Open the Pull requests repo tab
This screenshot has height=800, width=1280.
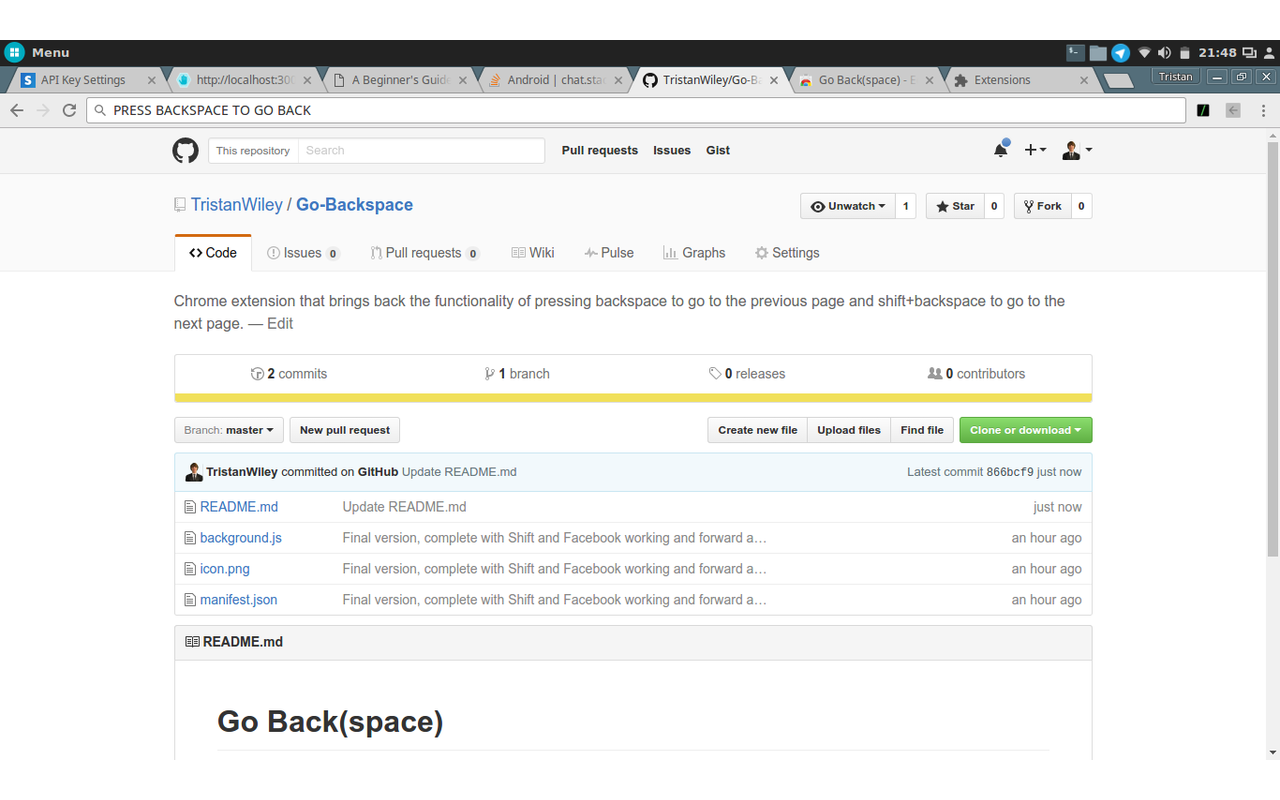click(x=424, y=253)
